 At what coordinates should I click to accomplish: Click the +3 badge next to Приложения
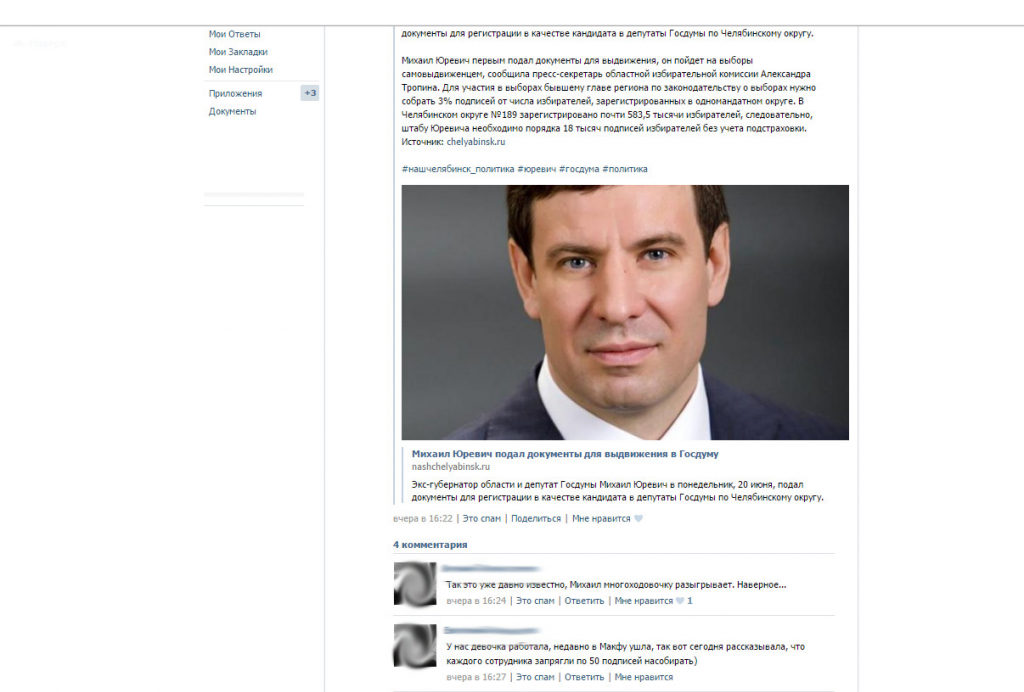310,93
